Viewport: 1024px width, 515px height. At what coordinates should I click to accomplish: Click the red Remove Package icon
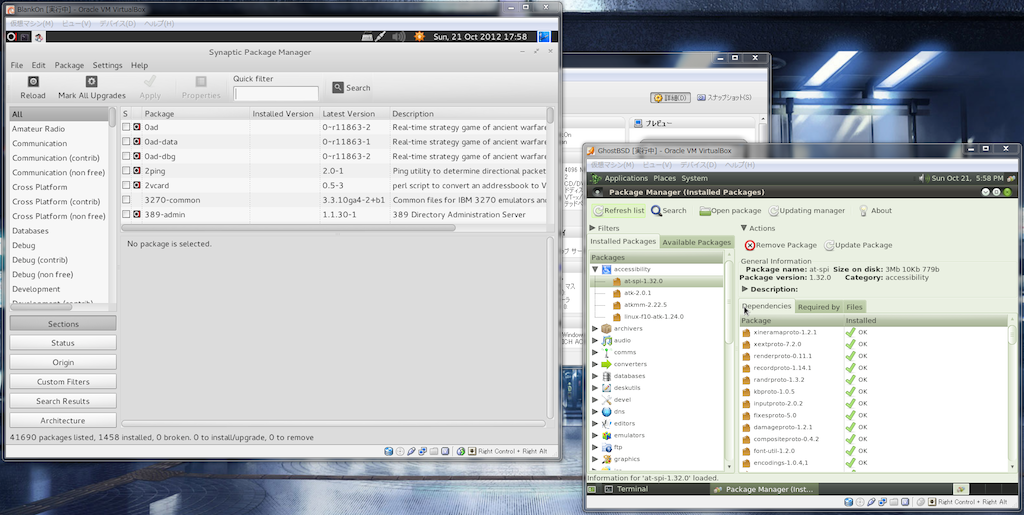pyautogui.click(x=750, y=245)
